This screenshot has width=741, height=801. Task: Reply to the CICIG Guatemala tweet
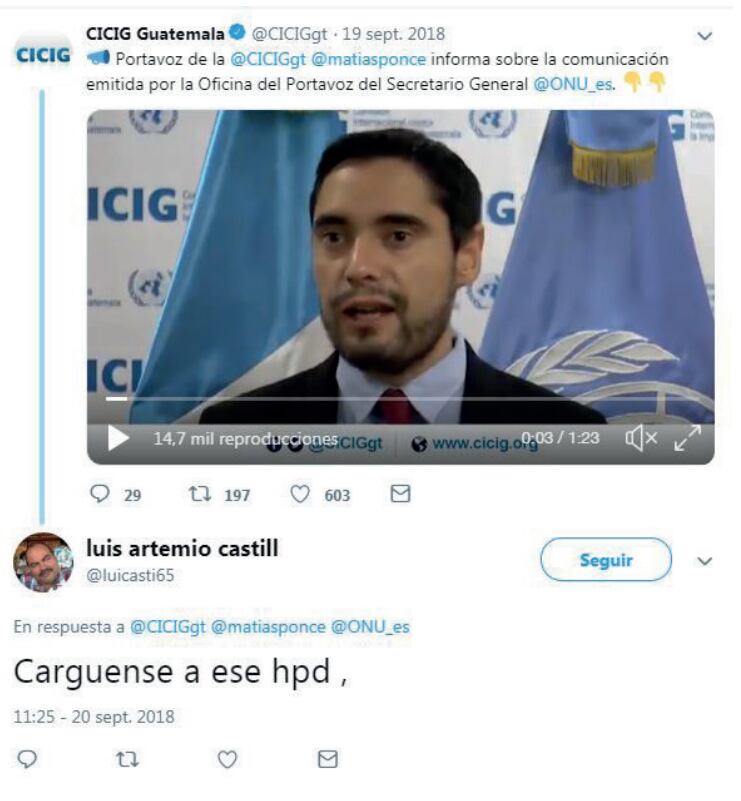(x=100, y=494)
